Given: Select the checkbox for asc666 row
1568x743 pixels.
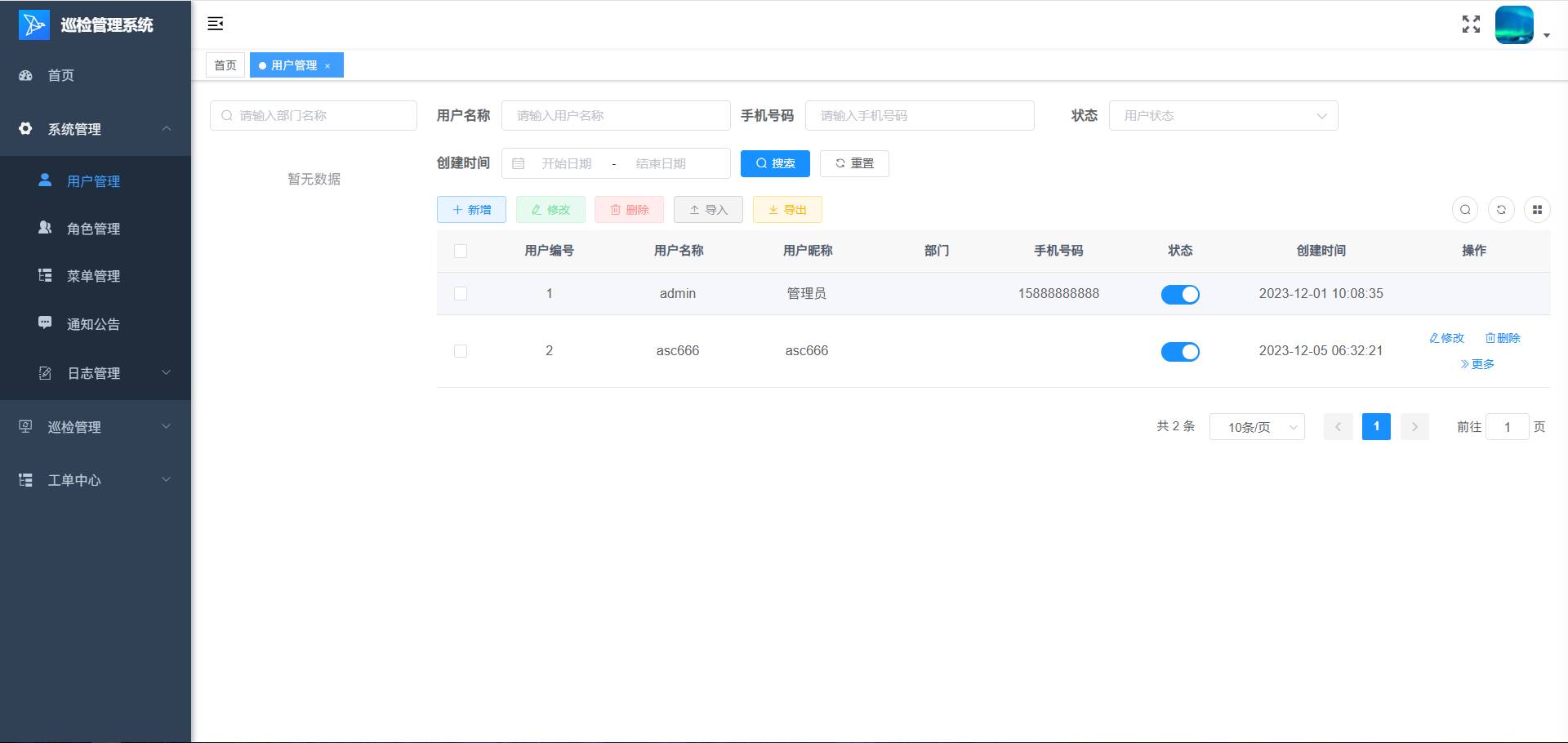Looking at the screenshot, I should tap(461, 351).
